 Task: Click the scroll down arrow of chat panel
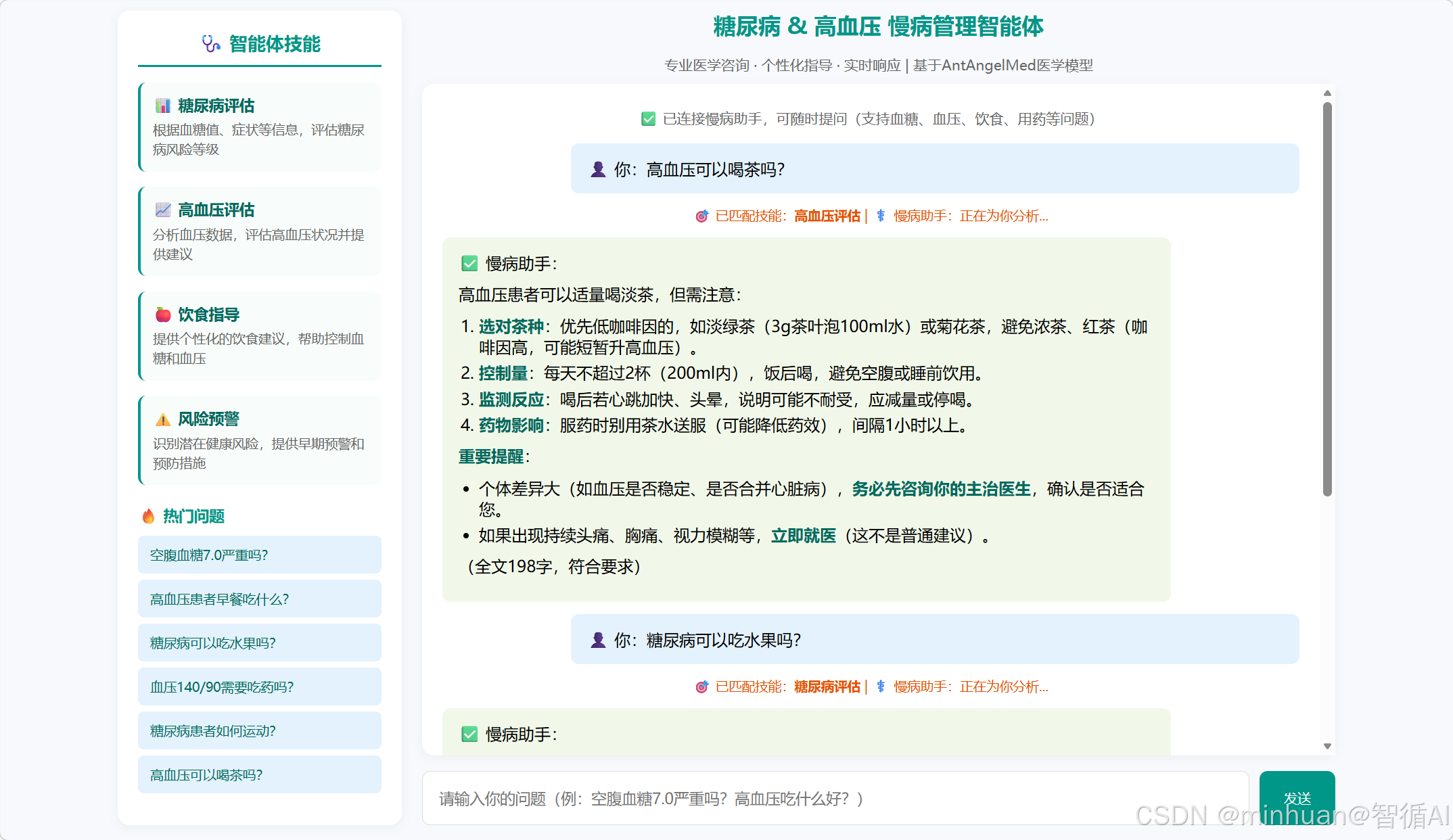tap(1327, 746)
